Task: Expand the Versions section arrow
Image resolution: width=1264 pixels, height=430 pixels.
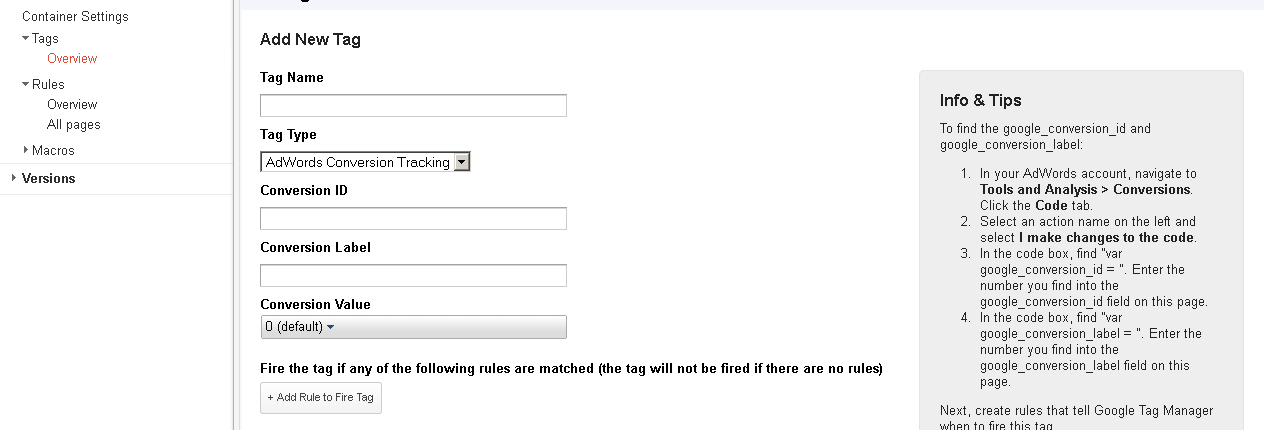Action: tap(13, 178)
